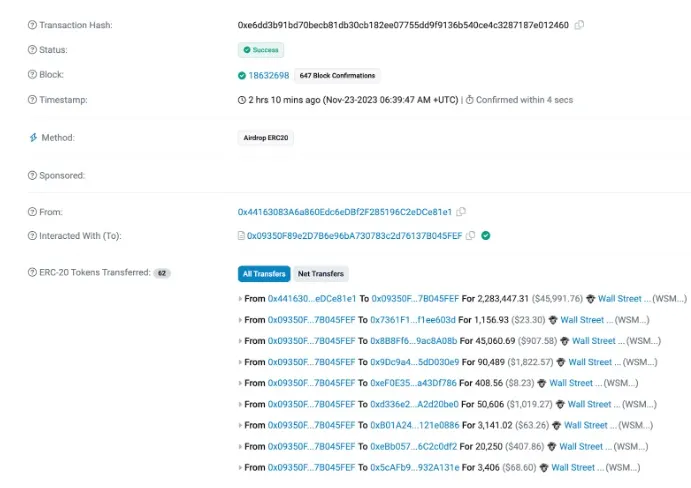Click the help icon beside ERC-20 Tokens Transferred
This screenshot has height=488, width=691.
(32, 272)
